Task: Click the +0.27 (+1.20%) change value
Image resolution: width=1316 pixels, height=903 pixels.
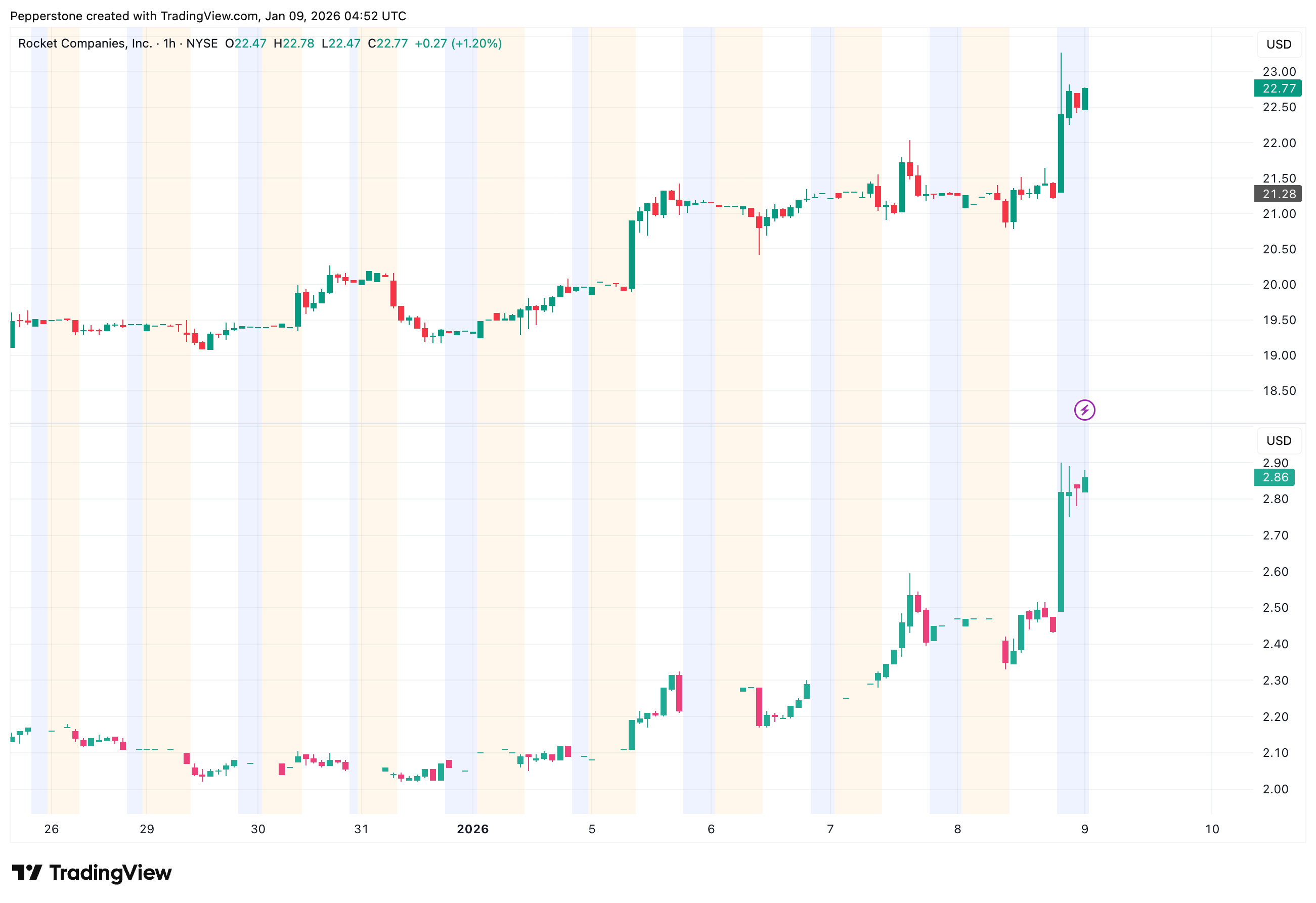Action: [x=458, y=43]
